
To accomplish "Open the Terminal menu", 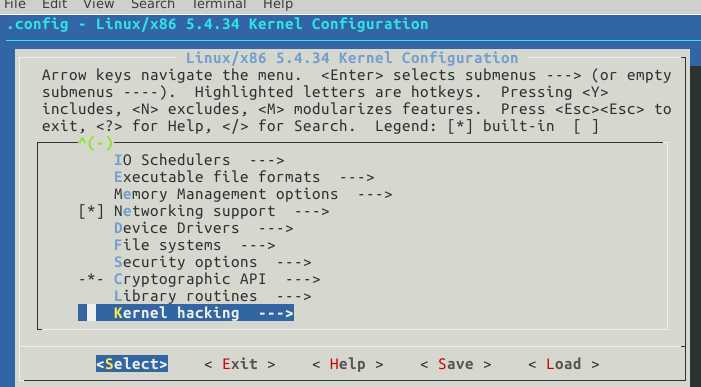I will click(219, 4).
